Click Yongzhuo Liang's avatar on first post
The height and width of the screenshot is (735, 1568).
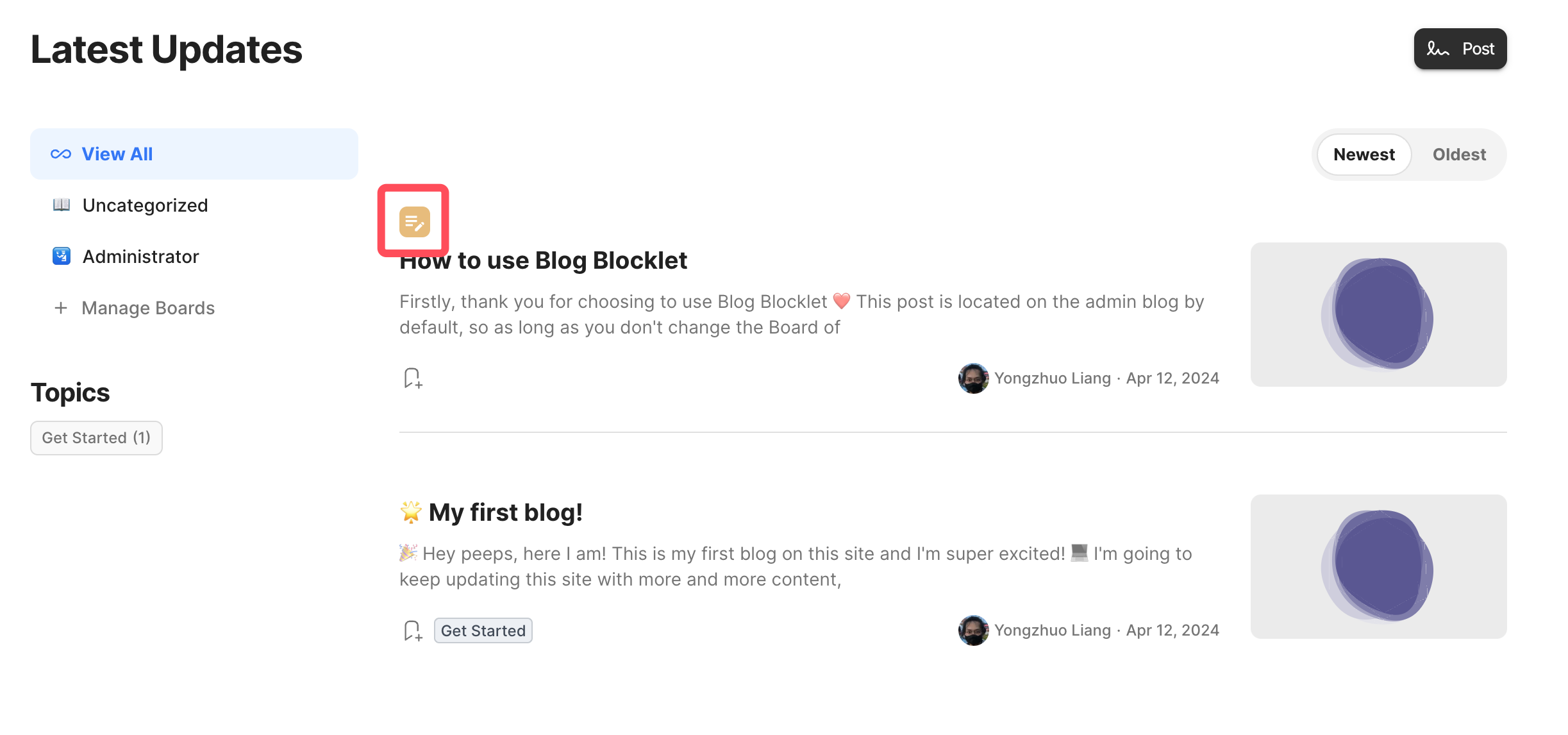[x=973, y=378]
